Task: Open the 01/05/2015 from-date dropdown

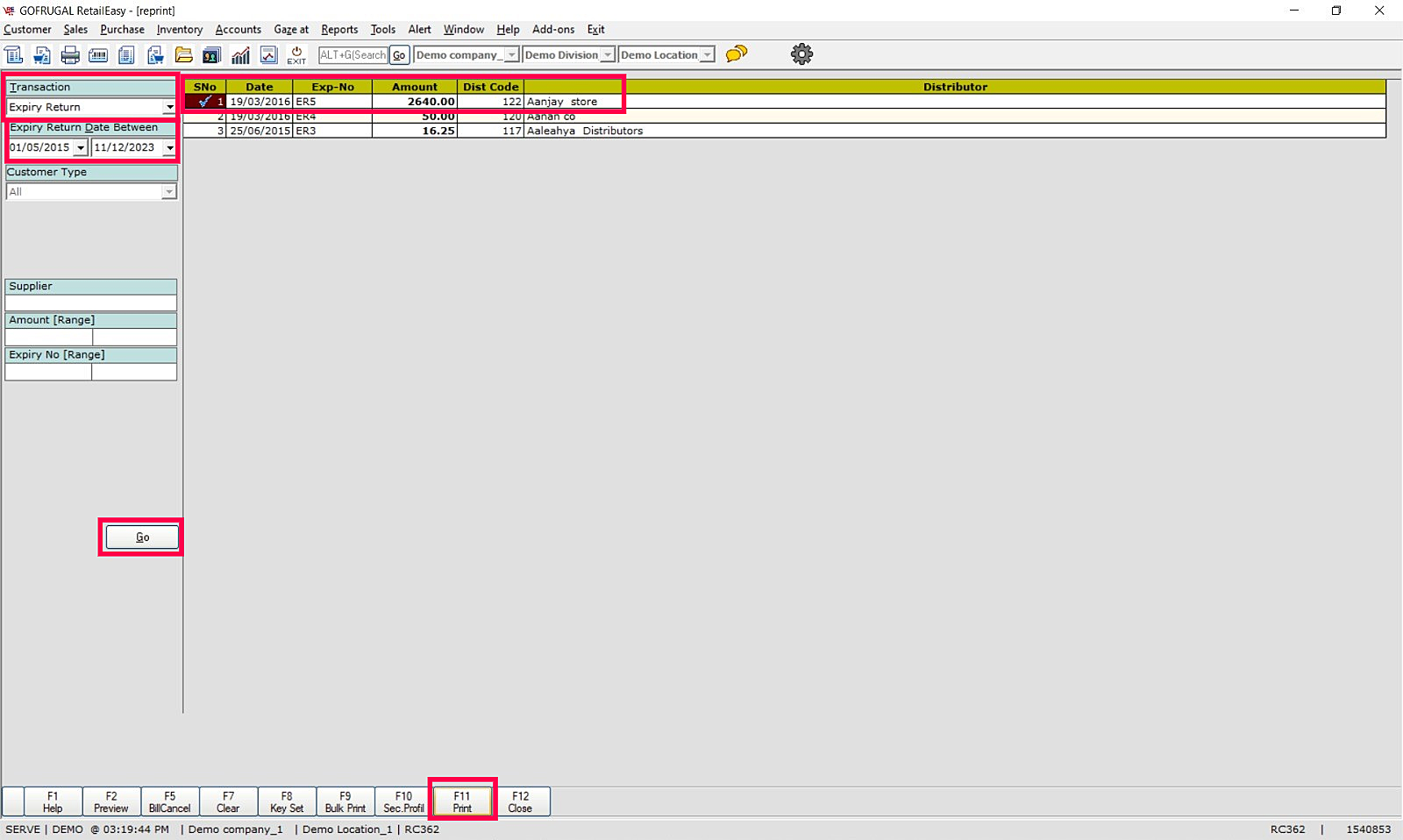Action: 81,147
